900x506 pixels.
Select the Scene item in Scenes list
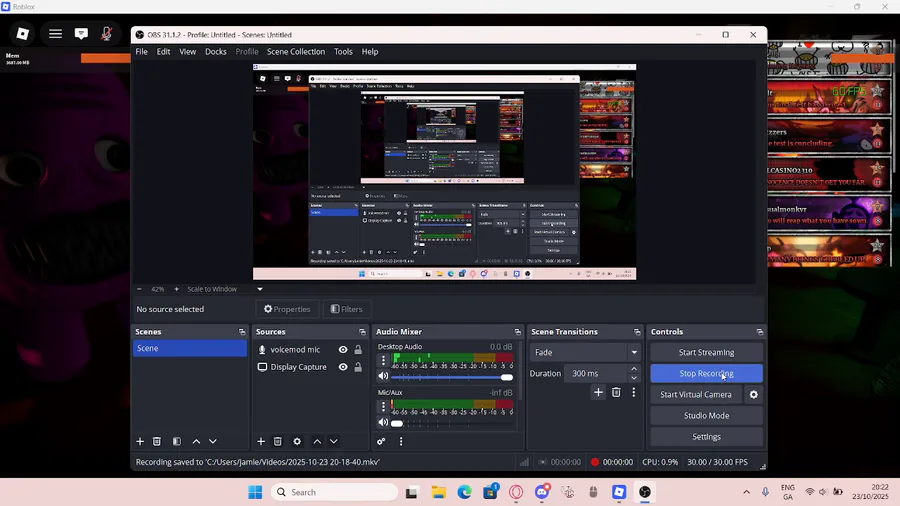click(x=190, y=348)
